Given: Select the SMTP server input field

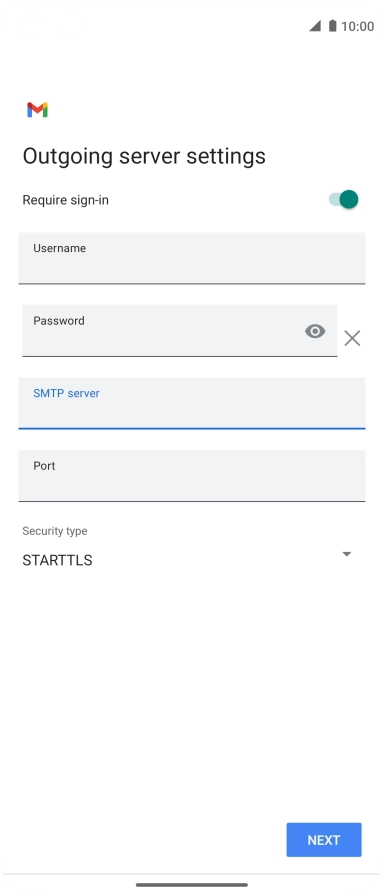Looking at the screenshot, I should pyautogui.click(x=192, y=403).
